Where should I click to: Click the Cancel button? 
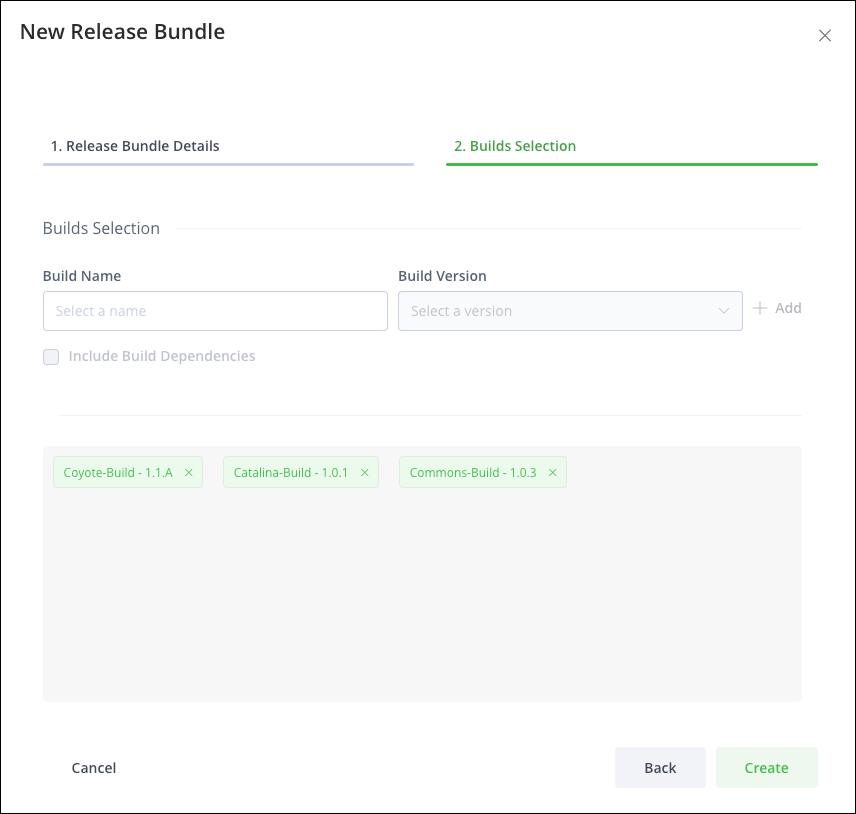(x=94, y=768)
